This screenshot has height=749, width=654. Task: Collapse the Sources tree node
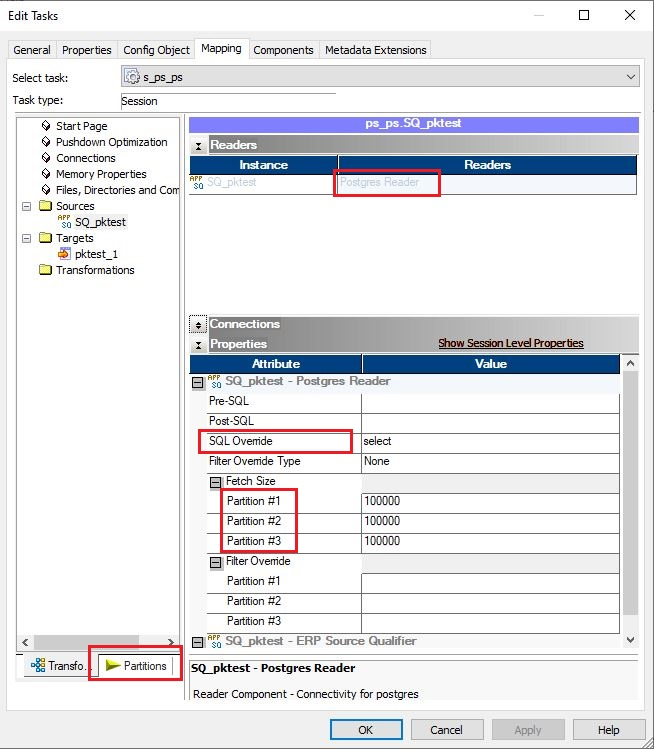27,206
